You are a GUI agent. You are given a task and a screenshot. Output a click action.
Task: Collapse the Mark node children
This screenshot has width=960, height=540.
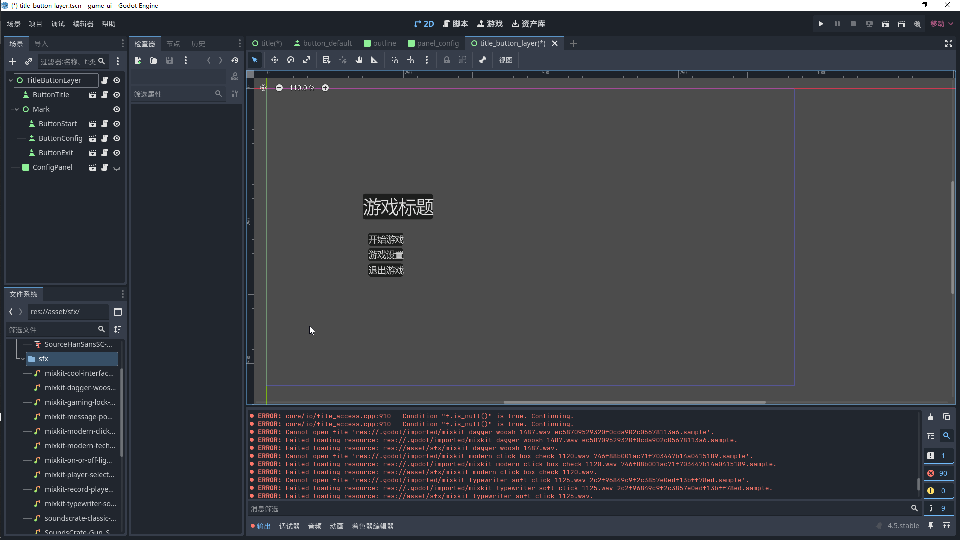(x=17, y=109)
